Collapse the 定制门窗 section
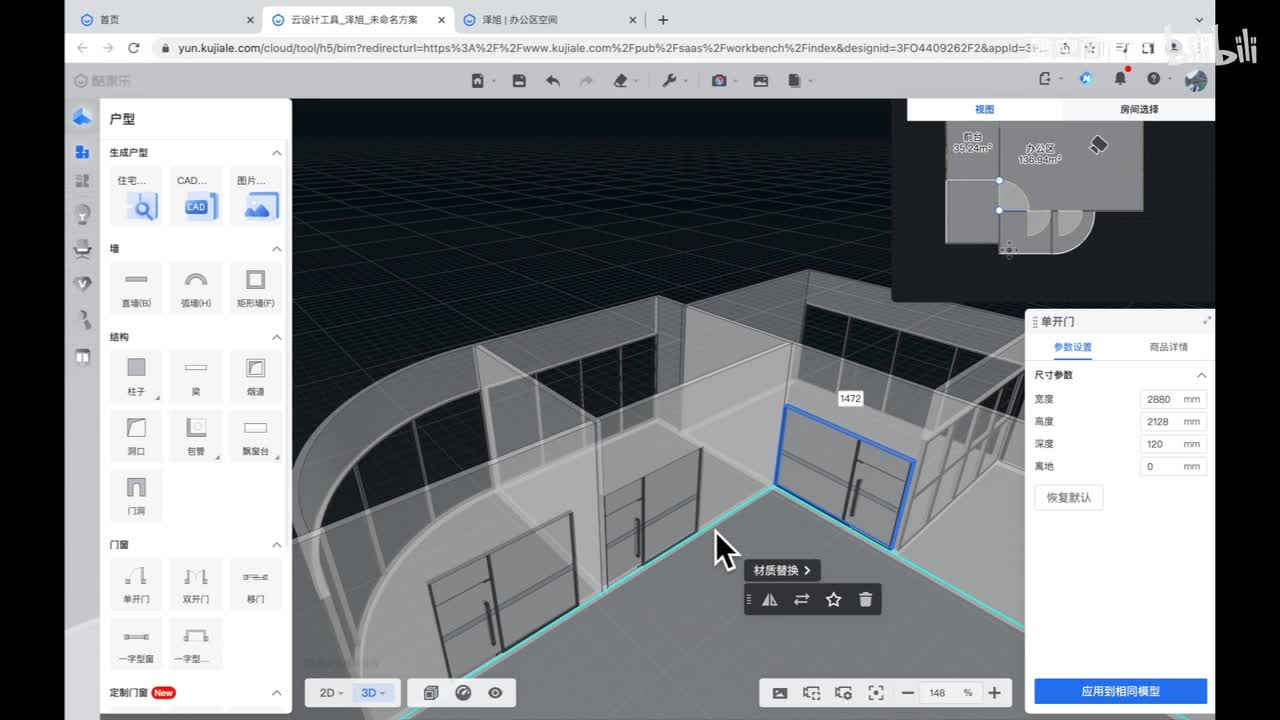The width and height of the screenshot is (1280, 720). tap(277, 693)
